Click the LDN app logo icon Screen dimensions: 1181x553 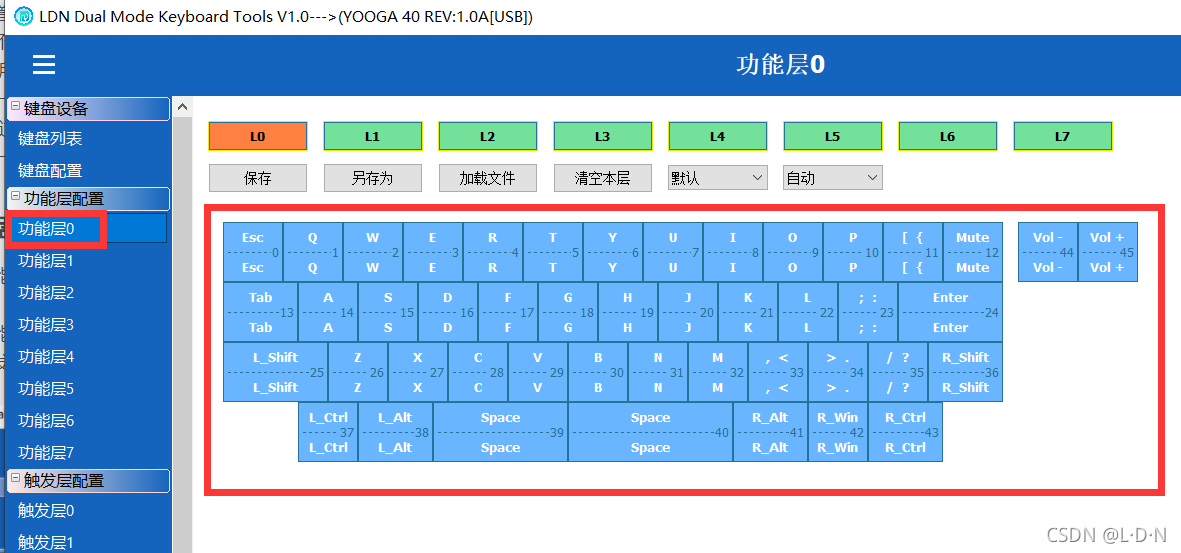click(24, 16)
